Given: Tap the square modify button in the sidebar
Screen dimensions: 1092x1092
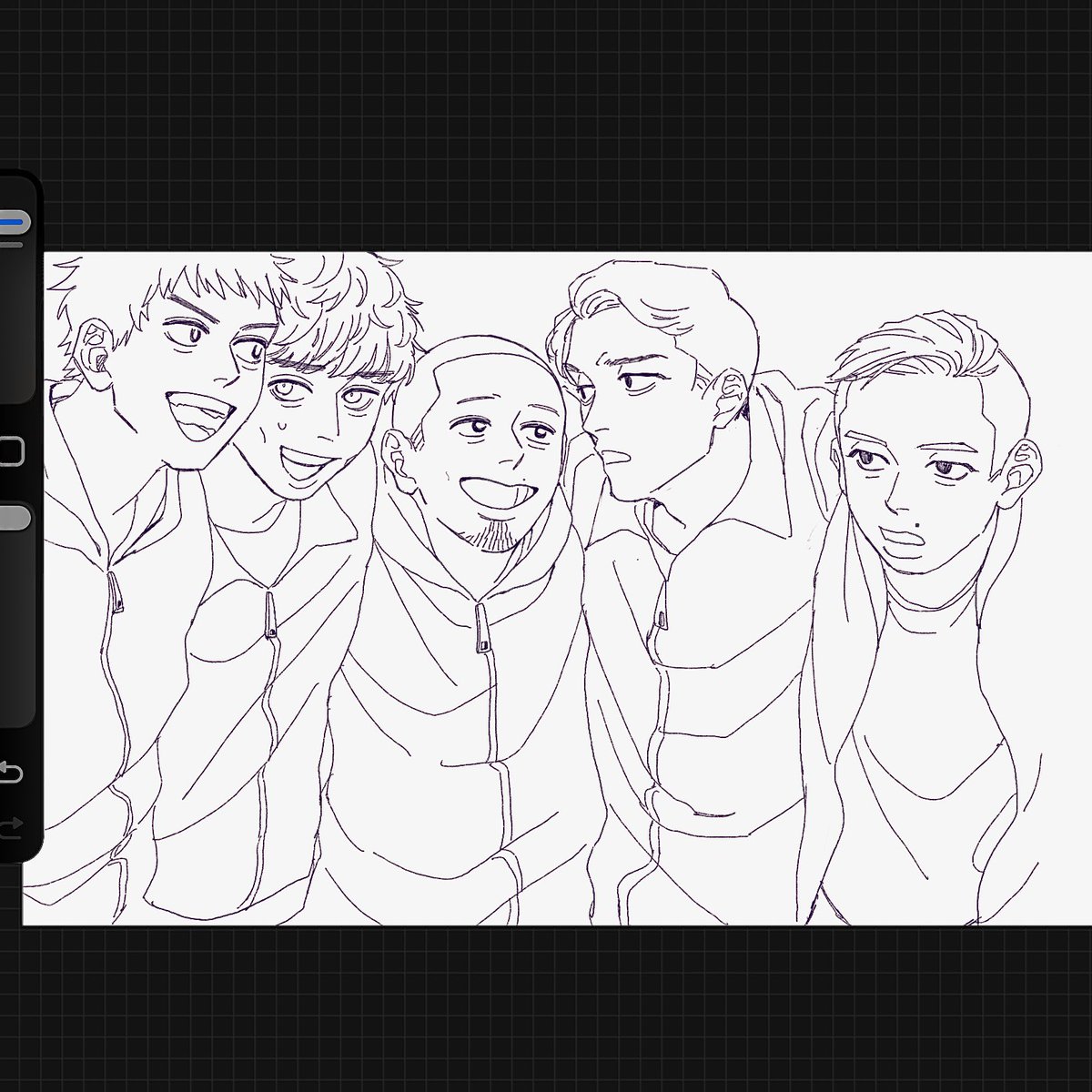Looking at the screenshot, I should click(x=11, y=451).
